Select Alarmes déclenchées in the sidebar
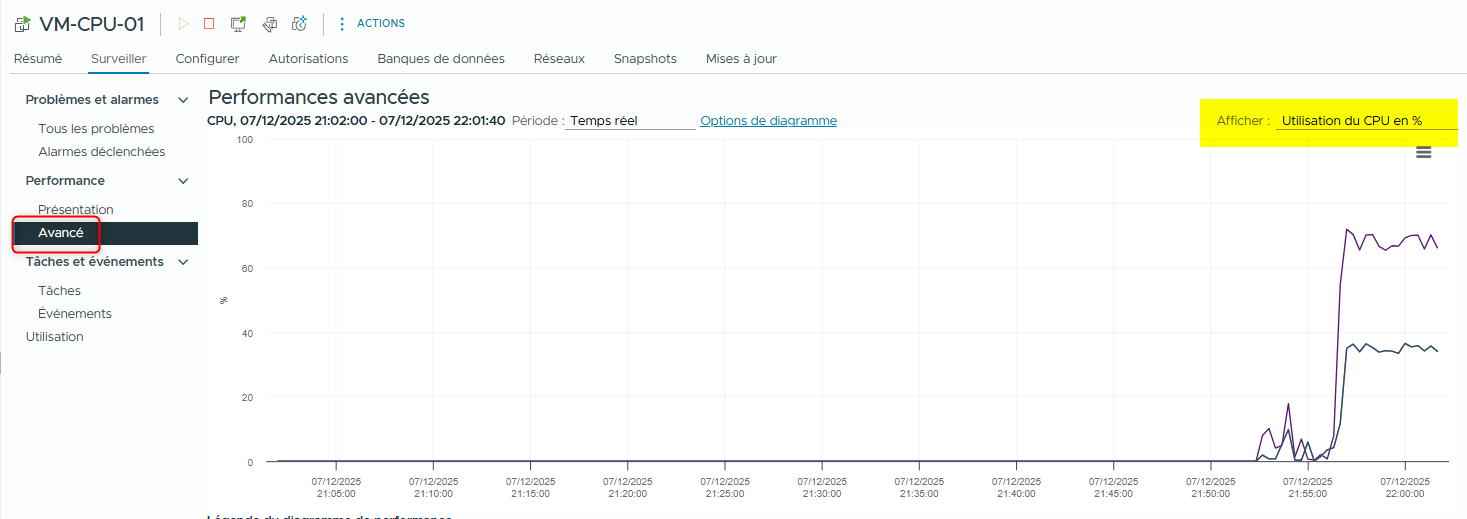 pos(101,152)
